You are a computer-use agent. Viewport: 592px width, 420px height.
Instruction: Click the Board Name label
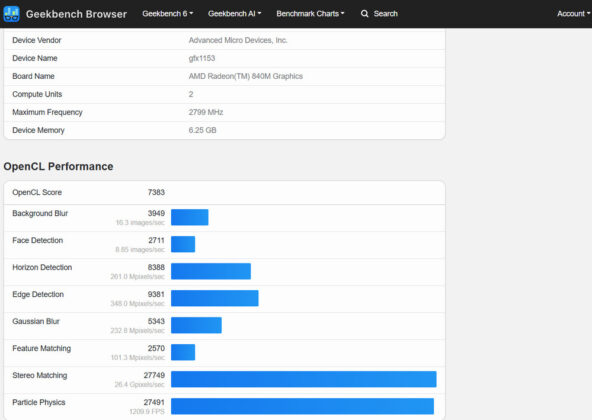(x=33, y=76)
